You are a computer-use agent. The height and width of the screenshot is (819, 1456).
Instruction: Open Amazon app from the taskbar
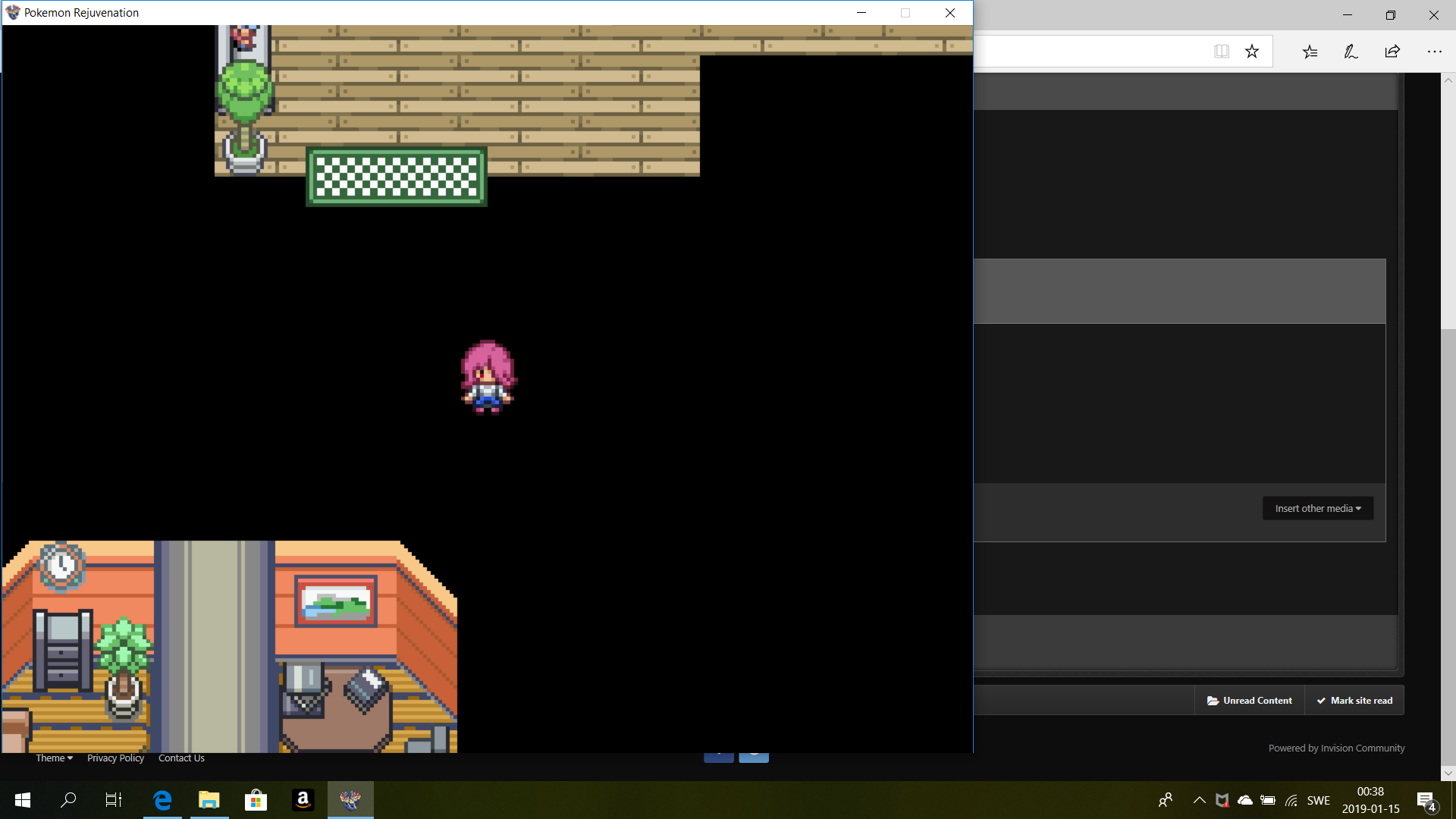click(303, 800)
